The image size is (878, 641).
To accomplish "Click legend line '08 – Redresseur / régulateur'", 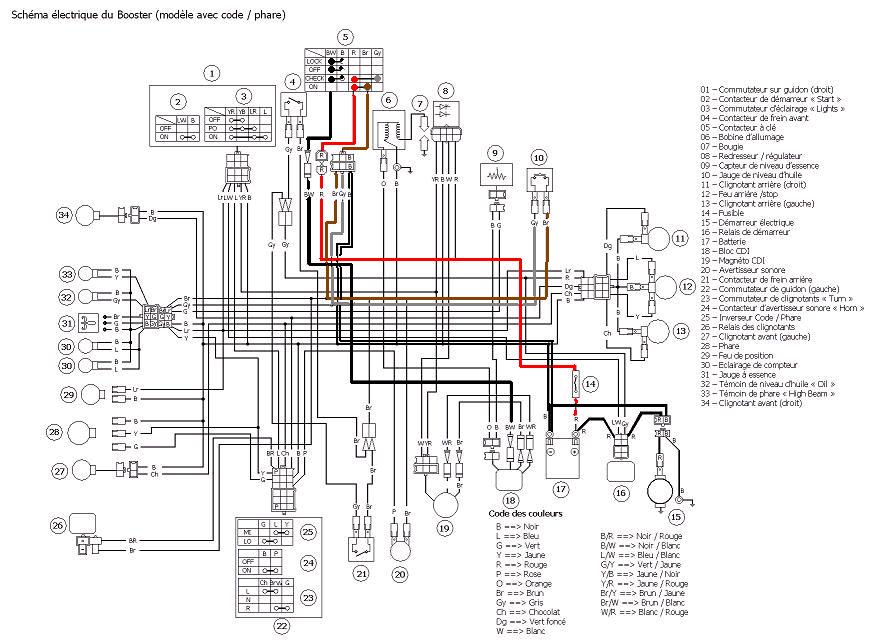I will click(x=751, y=156).
